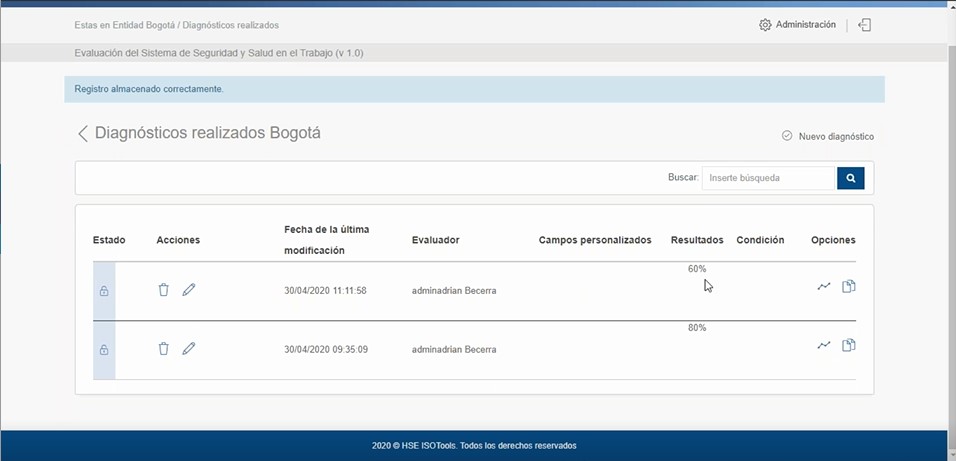
Task: Sort table by Evaluador column header
Action: (435, 240)
